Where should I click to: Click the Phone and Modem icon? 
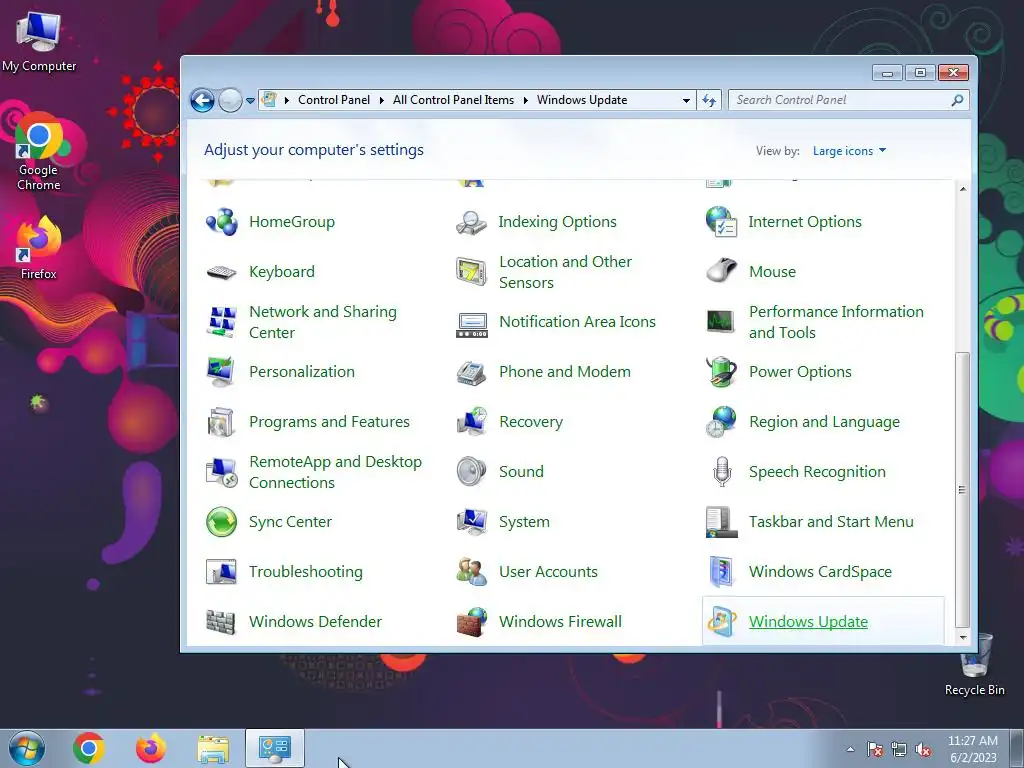coord(471,372)
